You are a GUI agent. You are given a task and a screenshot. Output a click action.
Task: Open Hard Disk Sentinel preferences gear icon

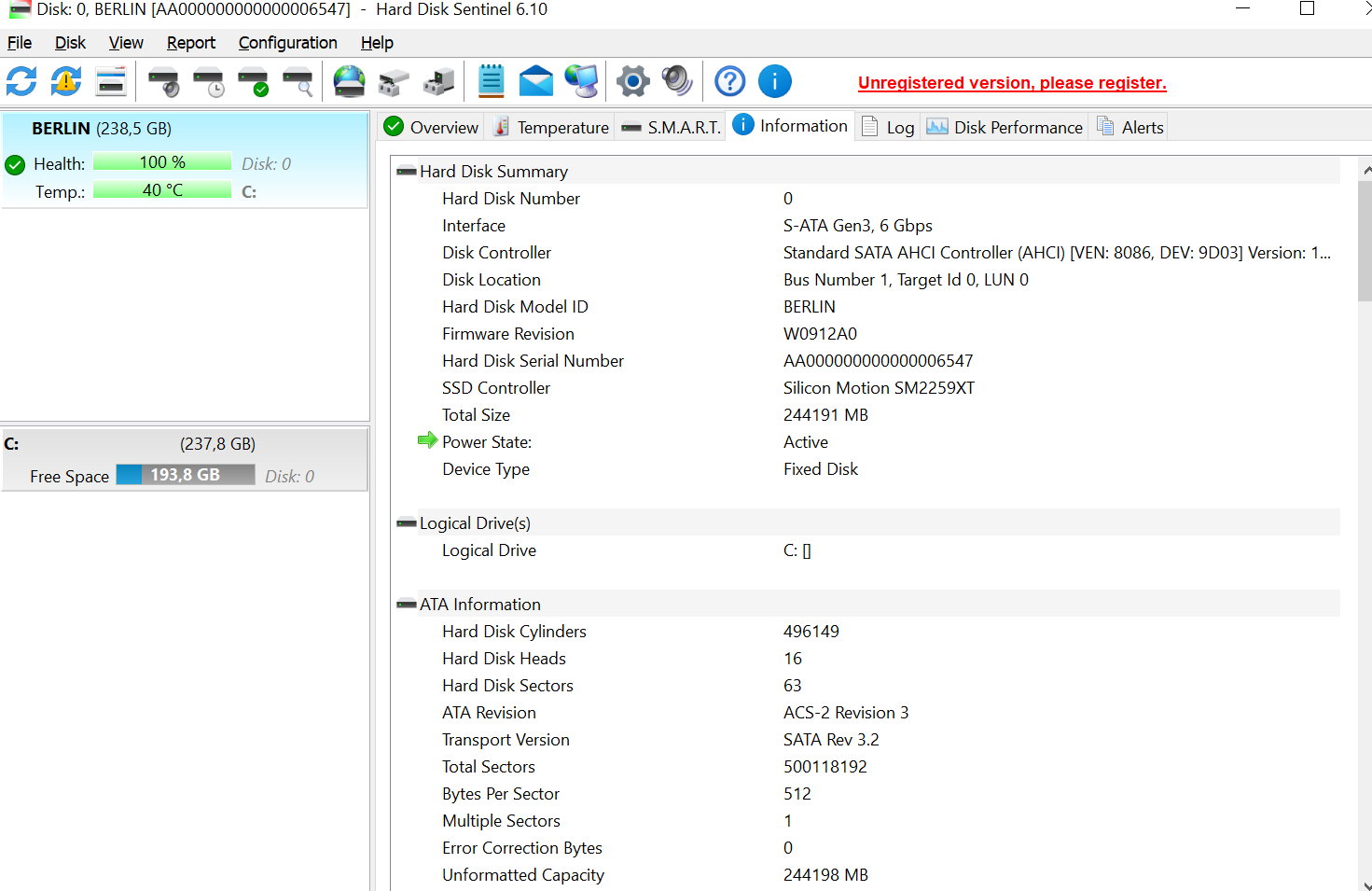point(632,81)
